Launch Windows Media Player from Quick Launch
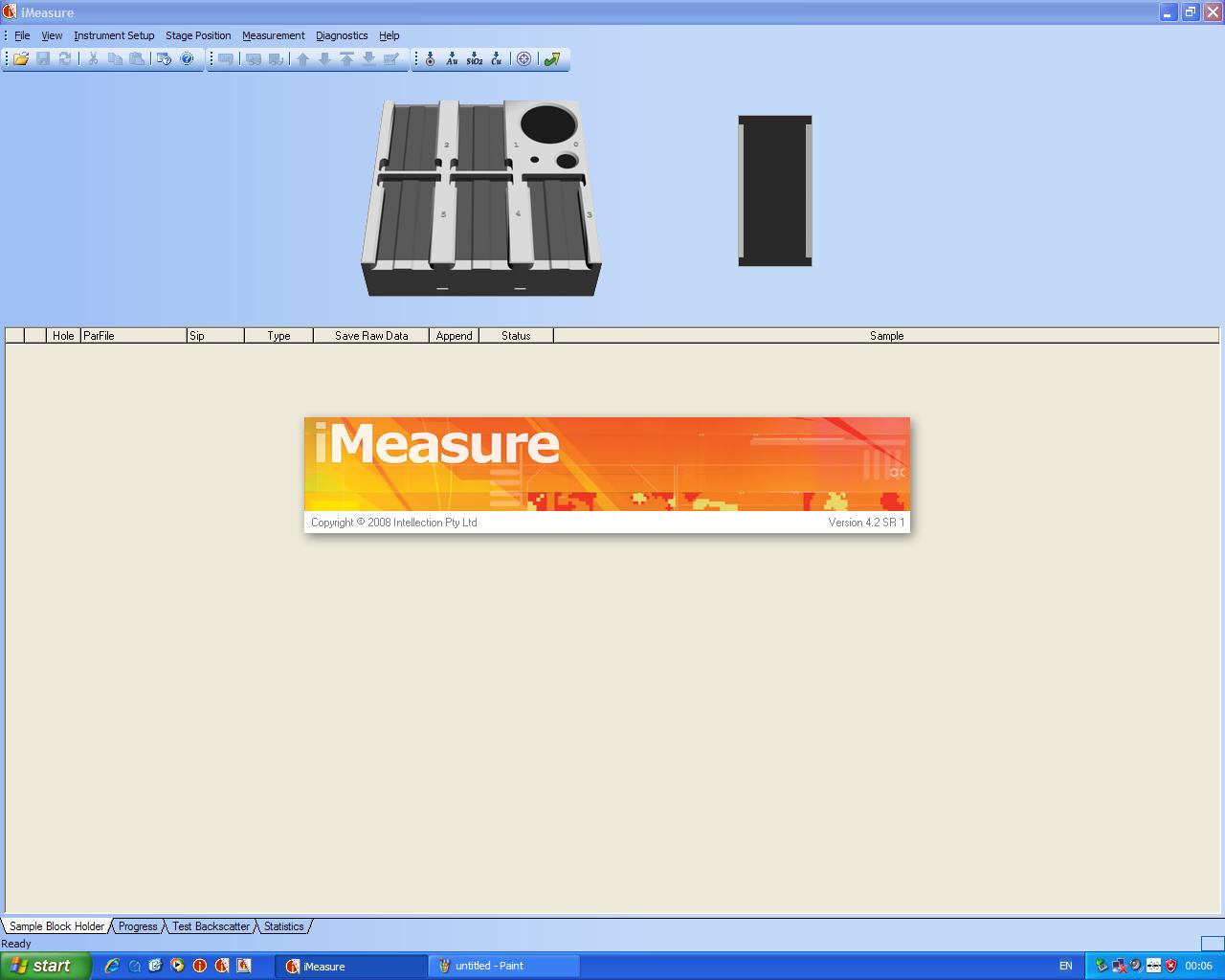This screenshot has width=1225, height=980. pyautogui.click(x=177, y=966)
